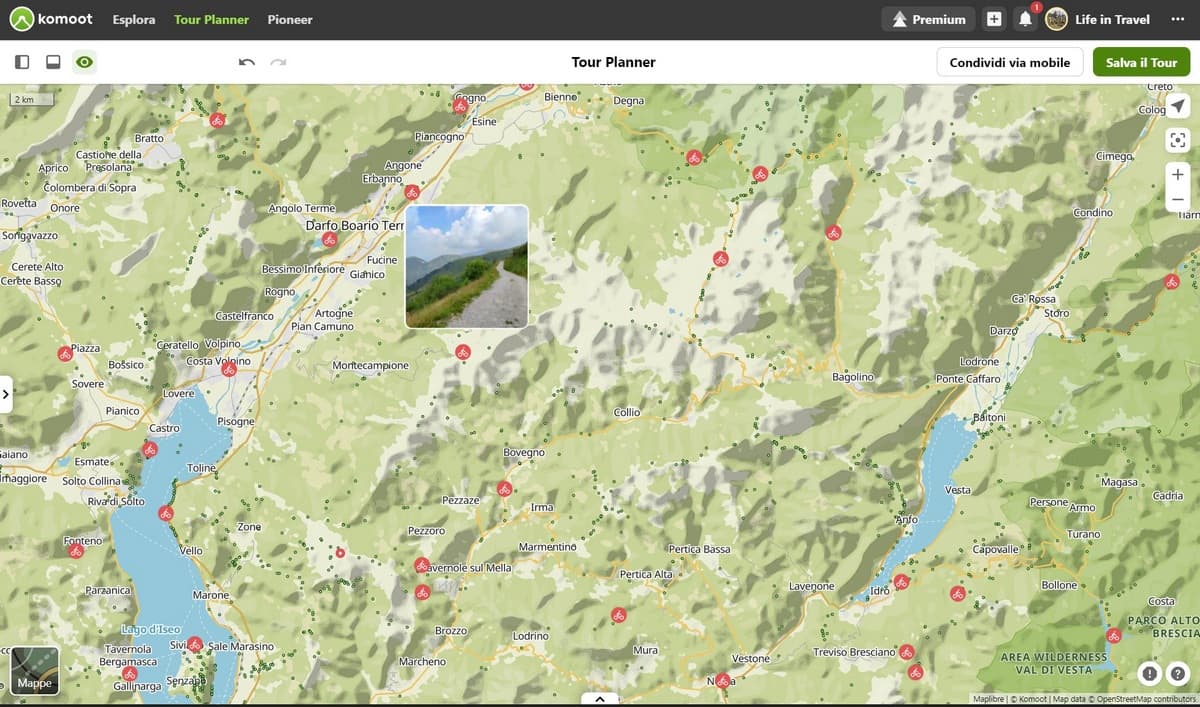Open the Maplibre attribution link
1200x707 pixels.
pyautogui.click(x=988, y=699)
